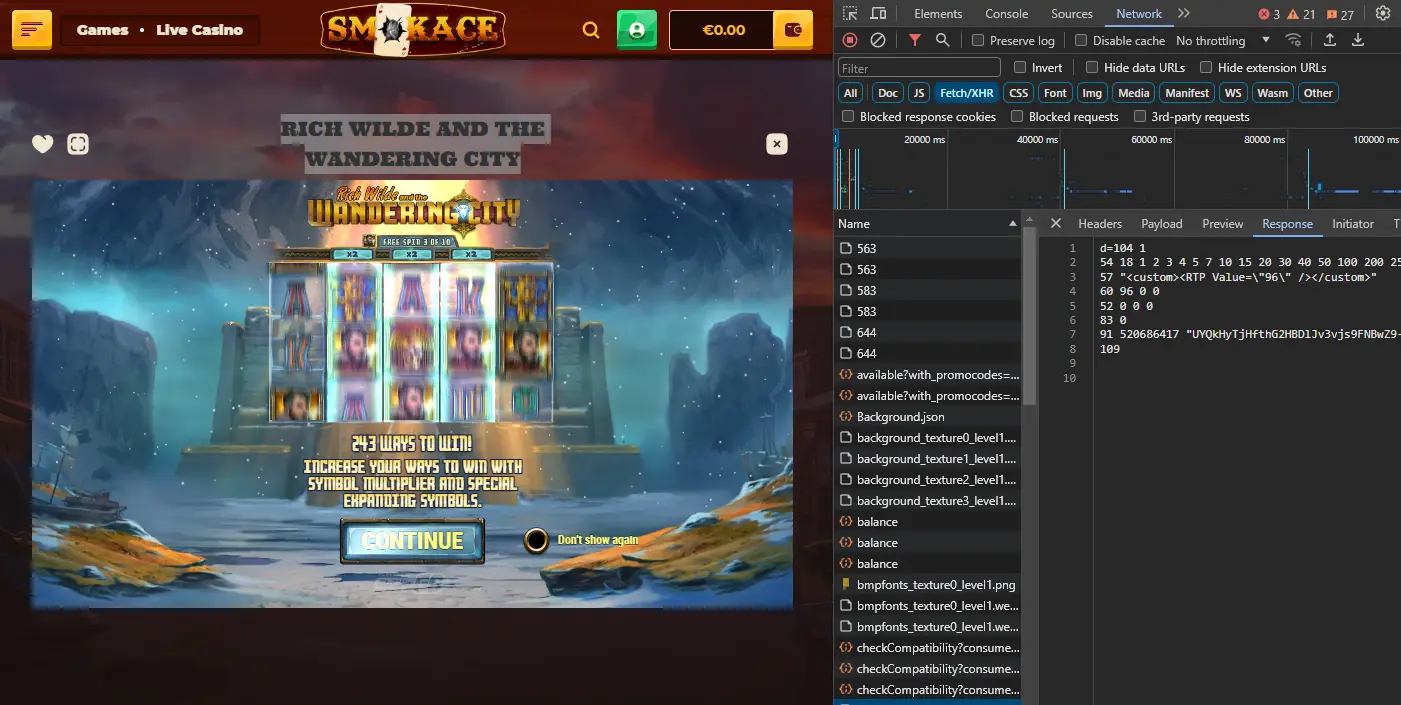The image size is (1401, 705).
Task: Filter requests by CSS type
Action: pyautogui.click(x=1018, y=93)
